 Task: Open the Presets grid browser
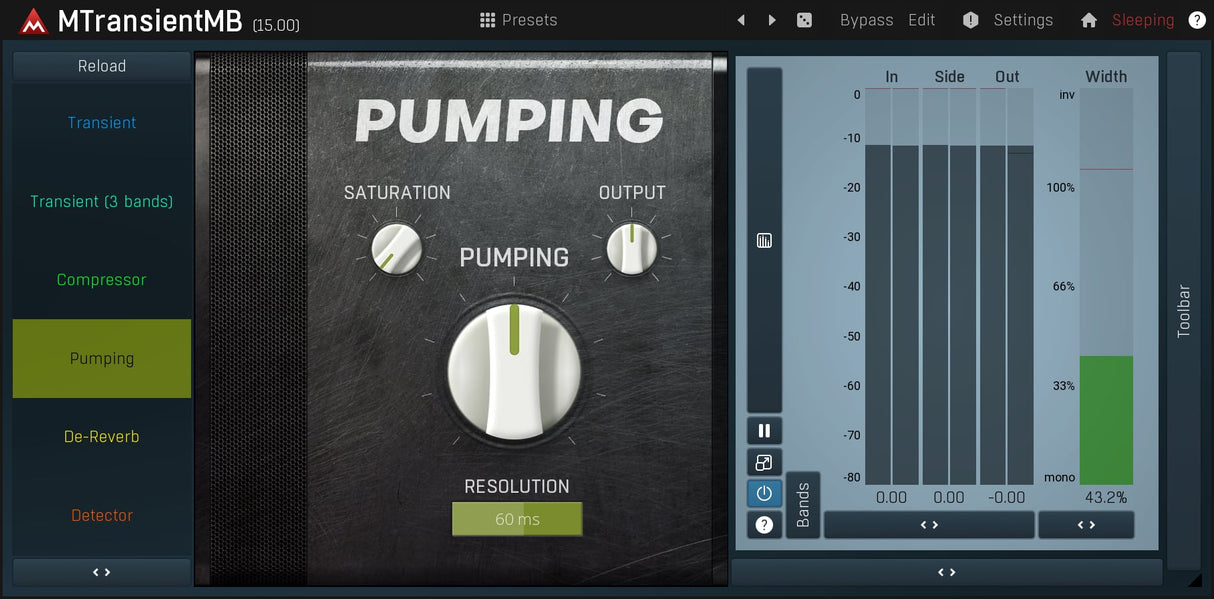(518, 20)
